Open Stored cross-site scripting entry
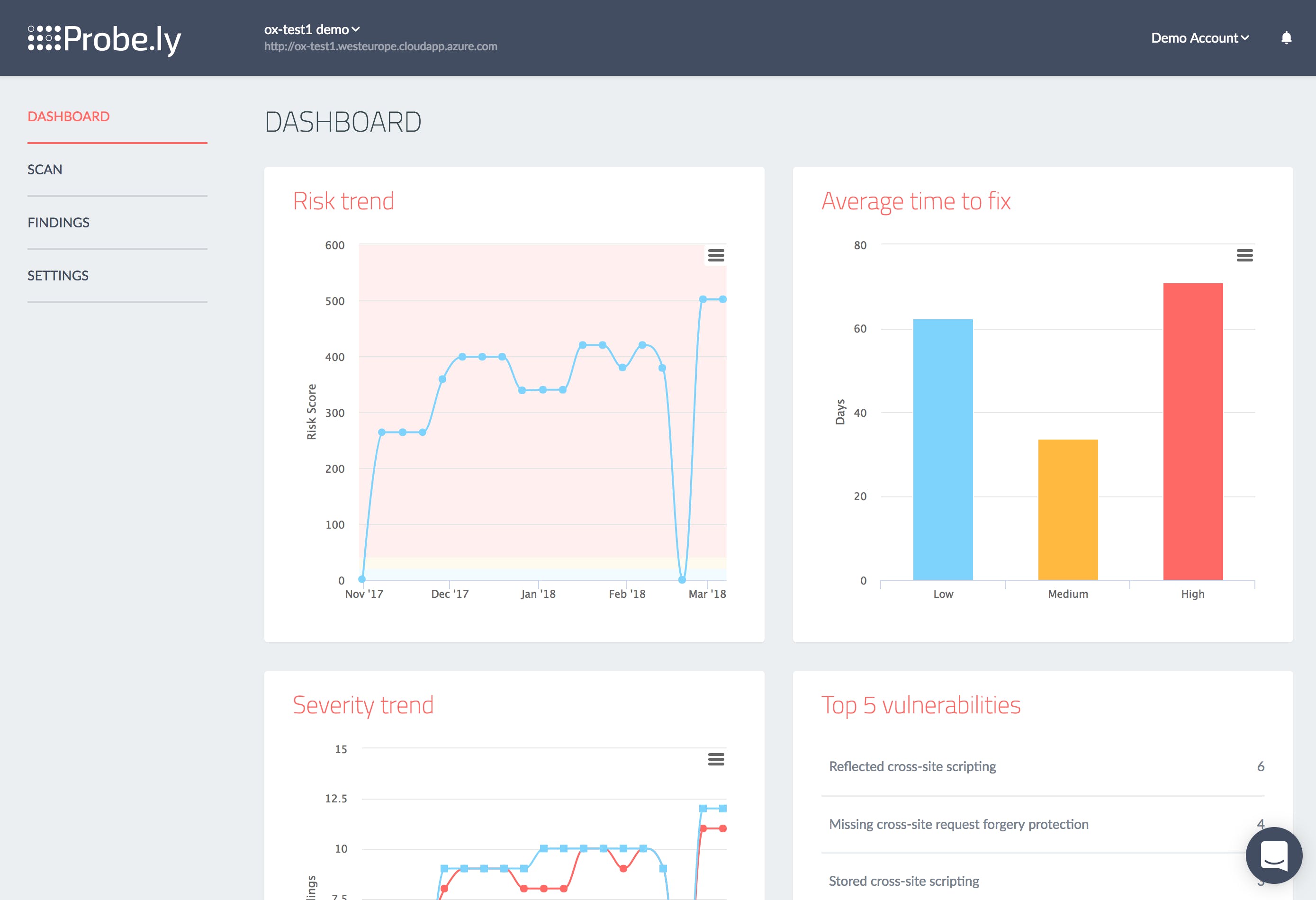Viewport: 1316px width, 900px height. coord(904,881)
